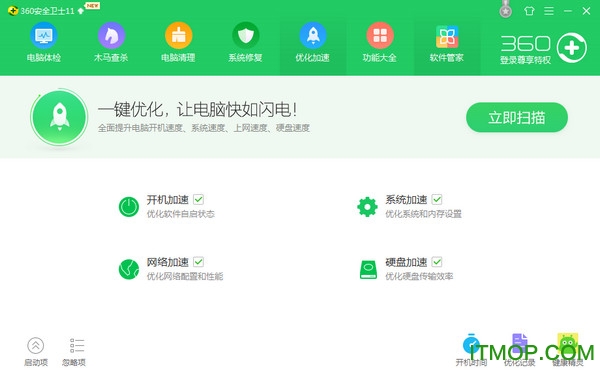600x378 pixels.
Task: Open the 功能大全 grid icon
Action: coord(380,36)
